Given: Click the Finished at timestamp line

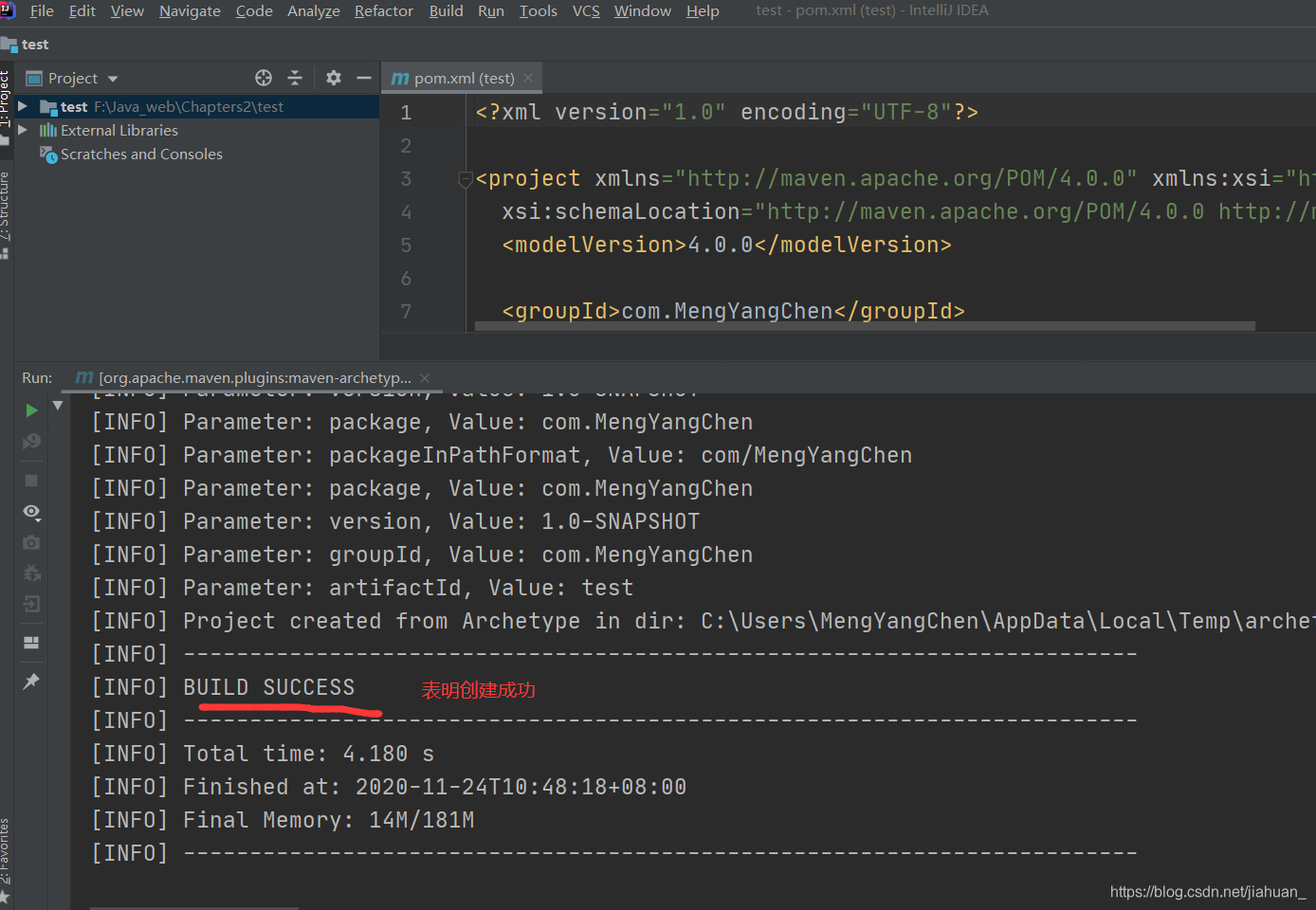Looking at the screenshot, I should [389, 787].
